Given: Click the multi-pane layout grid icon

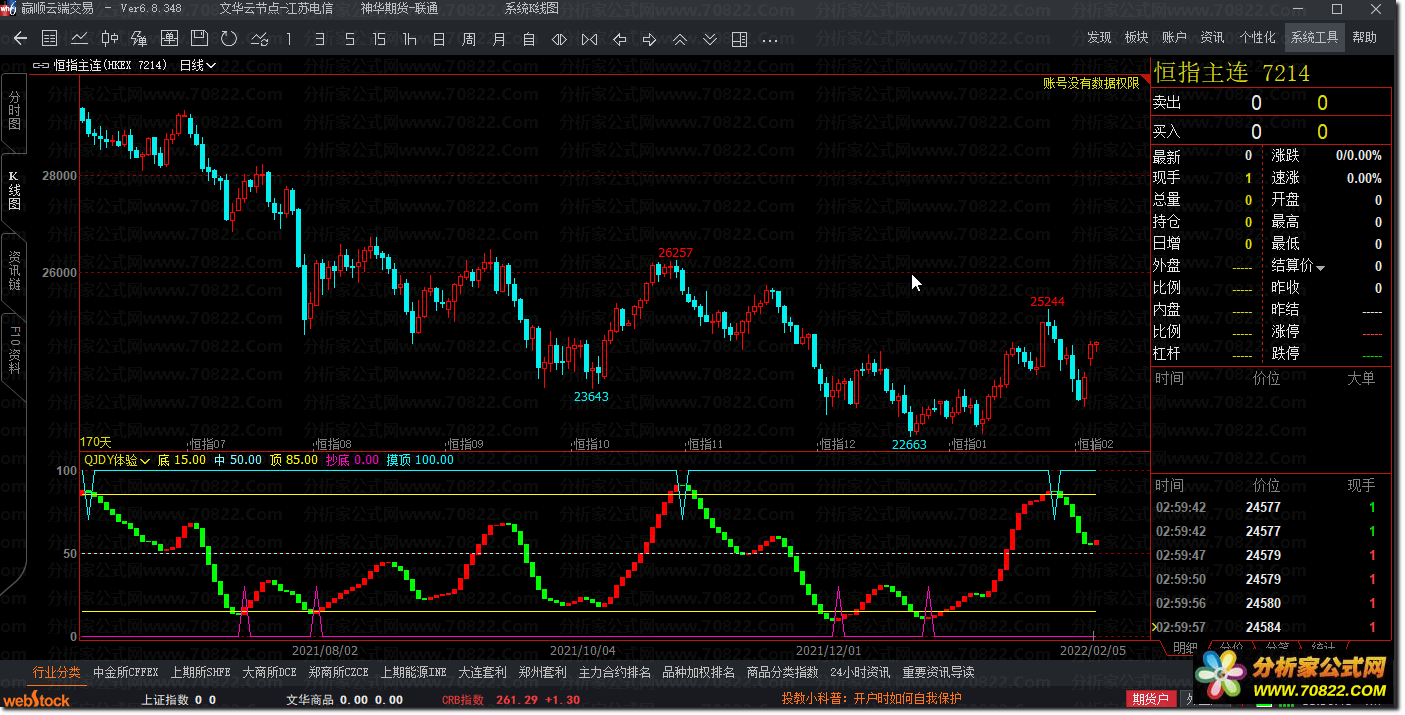Looking at the screenshot, I should coord(739,39).
